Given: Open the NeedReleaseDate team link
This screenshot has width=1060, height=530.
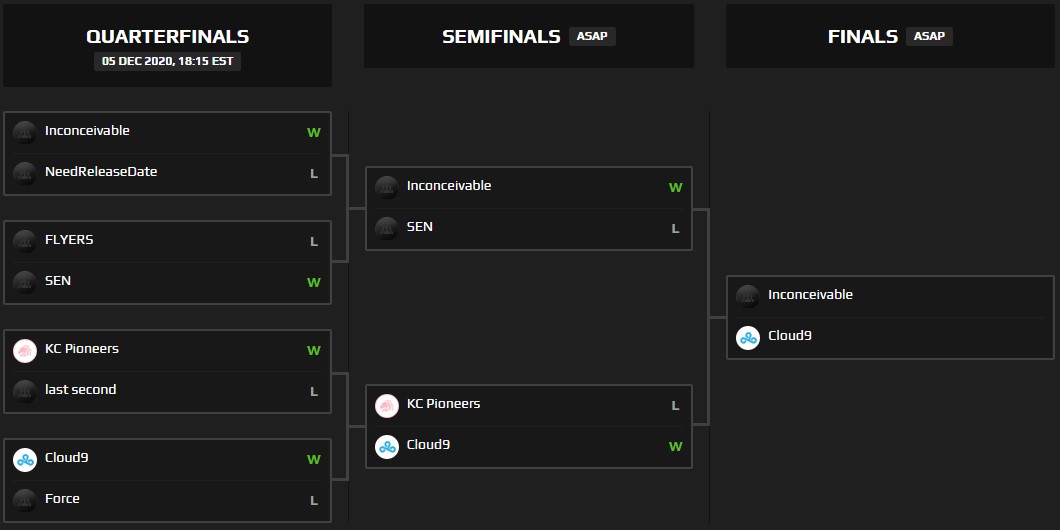Looking at the screenshot, I should 101,172.
